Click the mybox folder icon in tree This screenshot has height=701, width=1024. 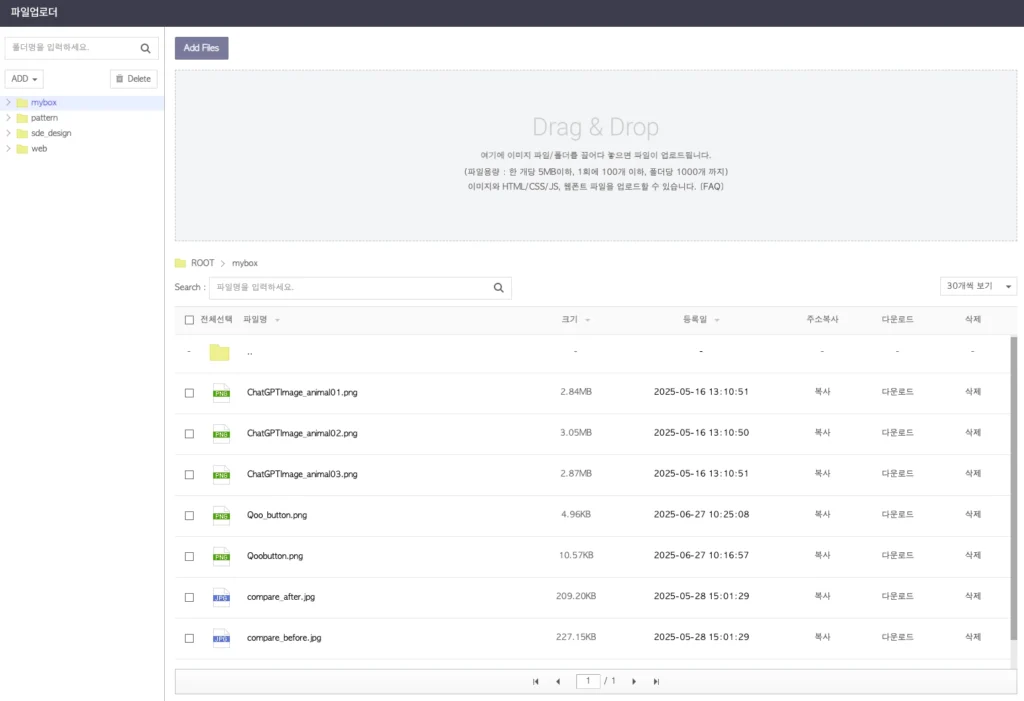[x=22, y=103]
